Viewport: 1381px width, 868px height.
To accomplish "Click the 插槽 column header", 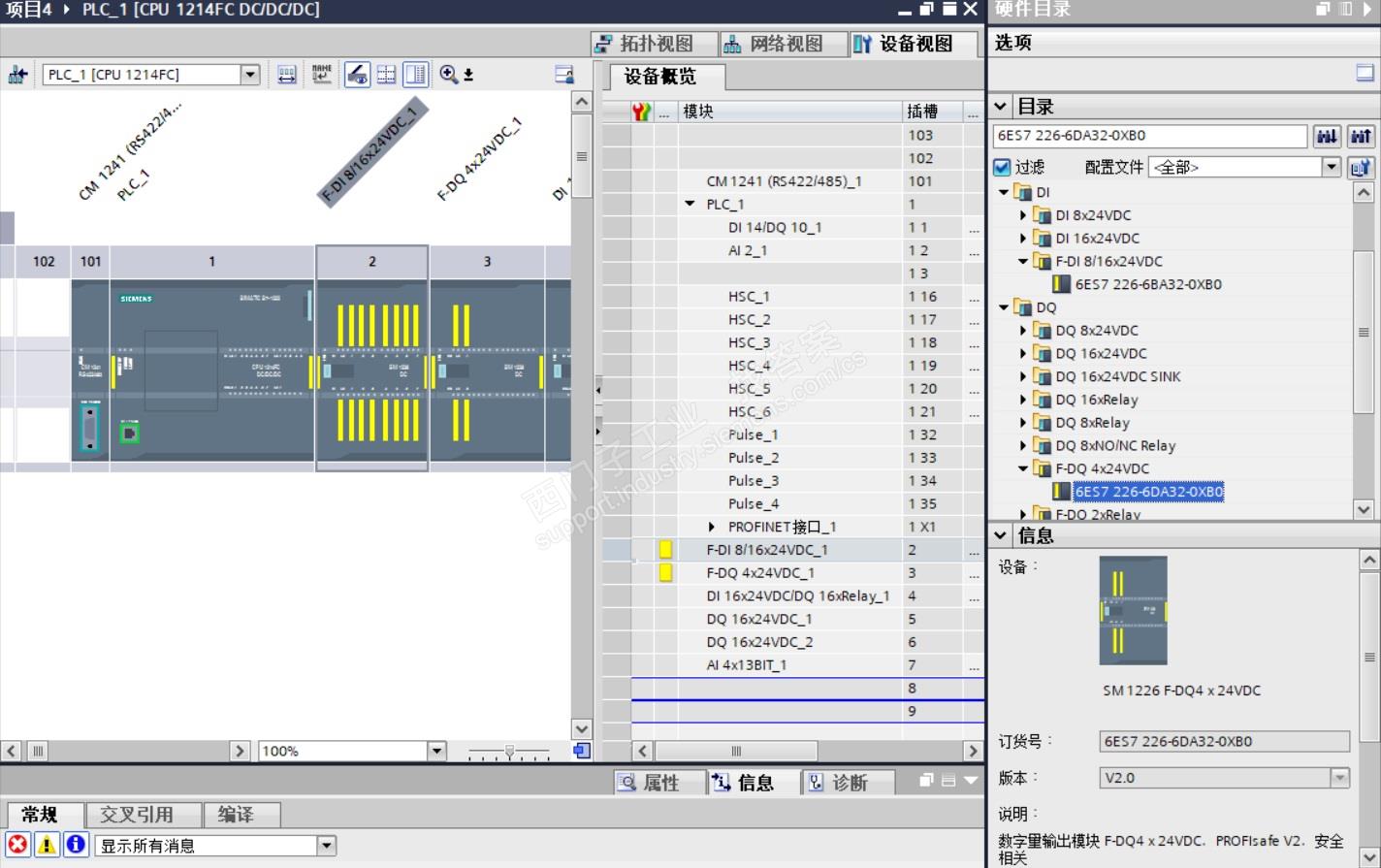I will [x=933, y=112].
